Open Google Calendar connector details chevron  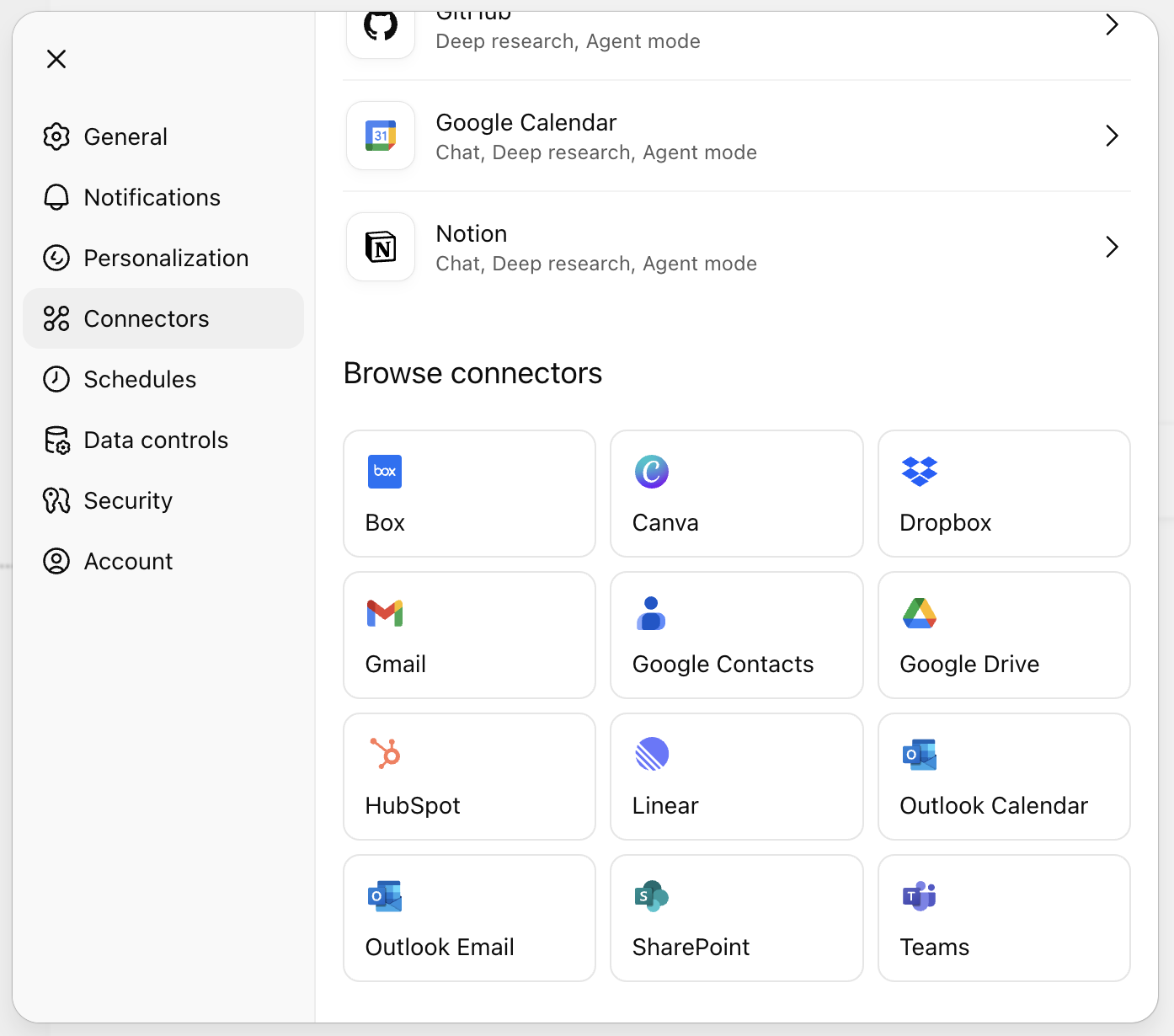tap(1112, 136)
